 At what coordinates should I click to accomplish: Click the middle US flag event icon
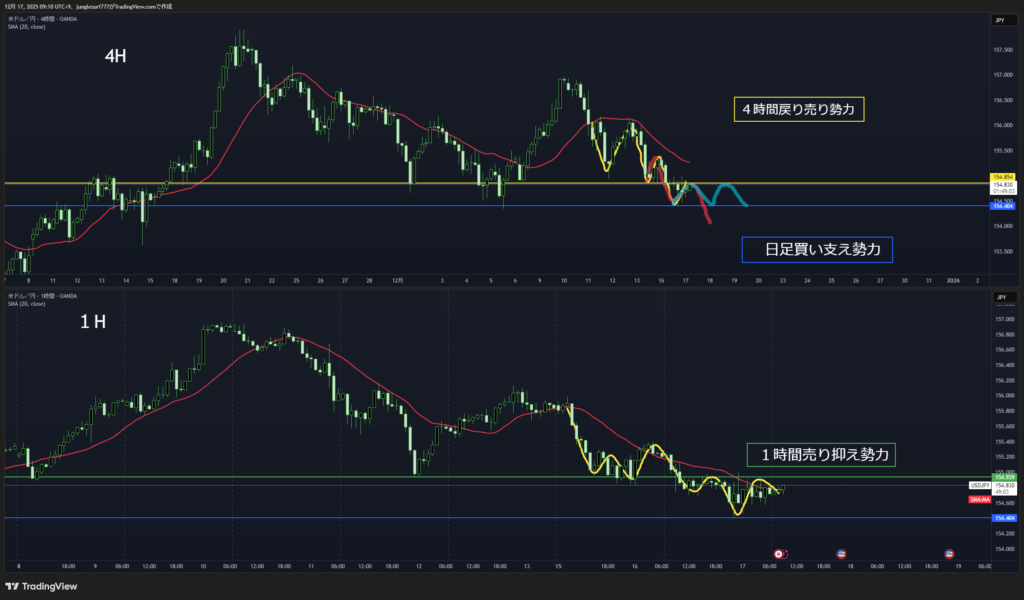point(841,553)
